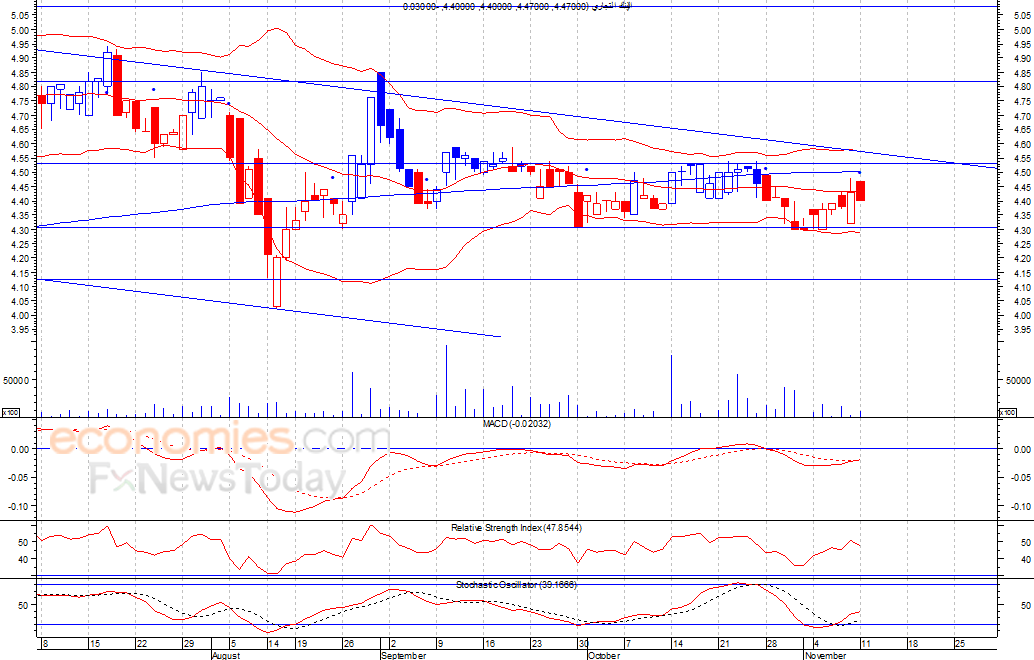Select the date label 21 on time axis
1034x660 pixels.
pyautogui.click(x=724, y=644)
